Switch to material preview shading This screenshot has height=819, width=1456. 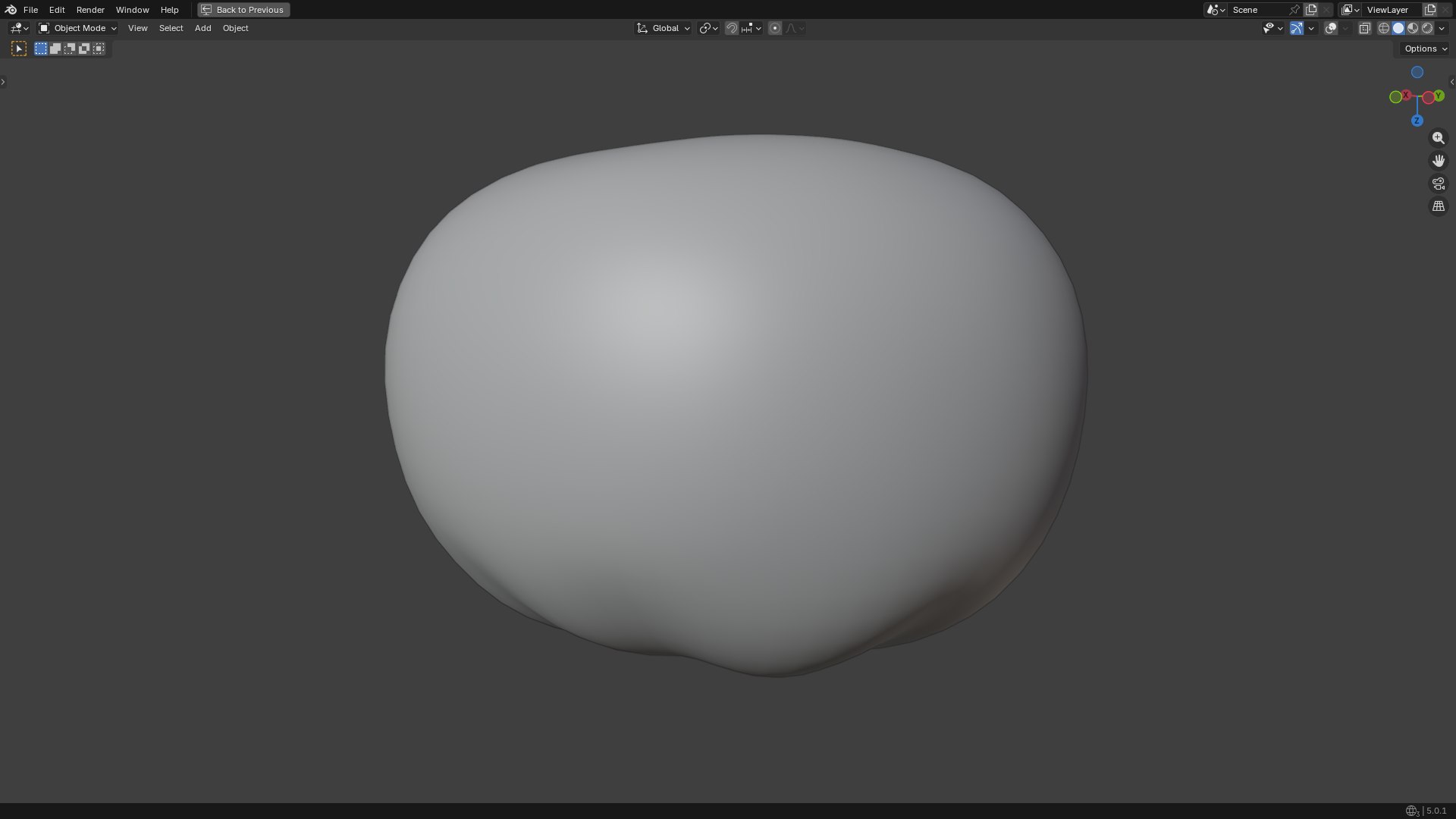click(x=1413, y=28)
